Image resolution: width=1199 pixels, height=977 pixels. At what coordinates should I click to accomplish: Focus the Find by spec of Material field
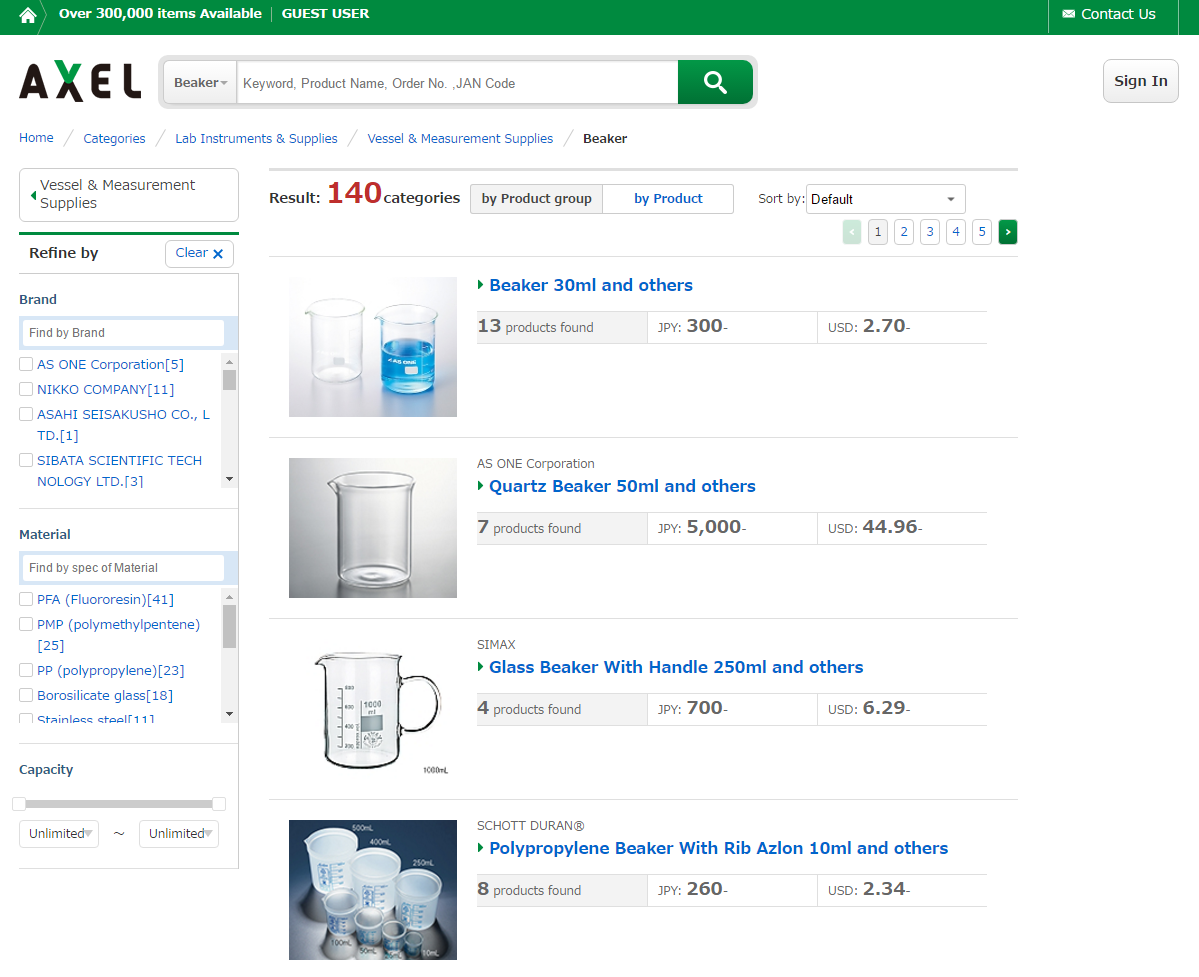[x=122, y=567]
